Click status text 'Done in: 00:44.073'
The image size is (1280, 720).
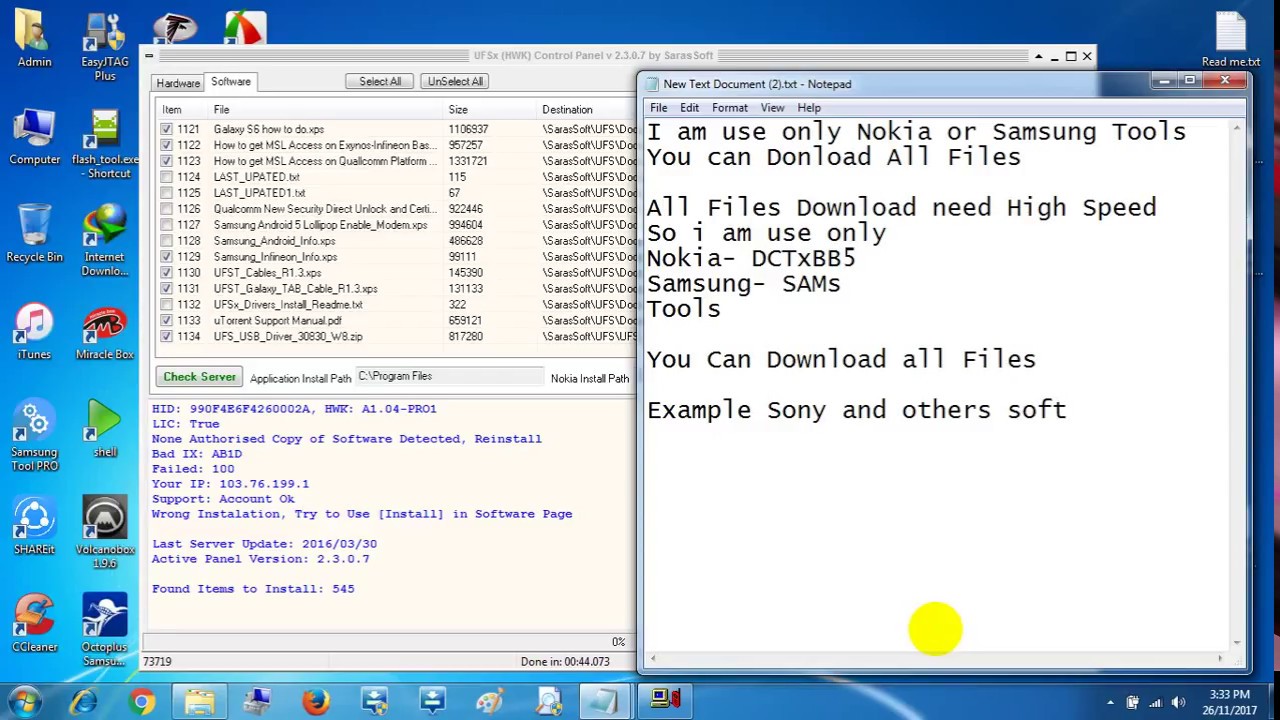564,662
